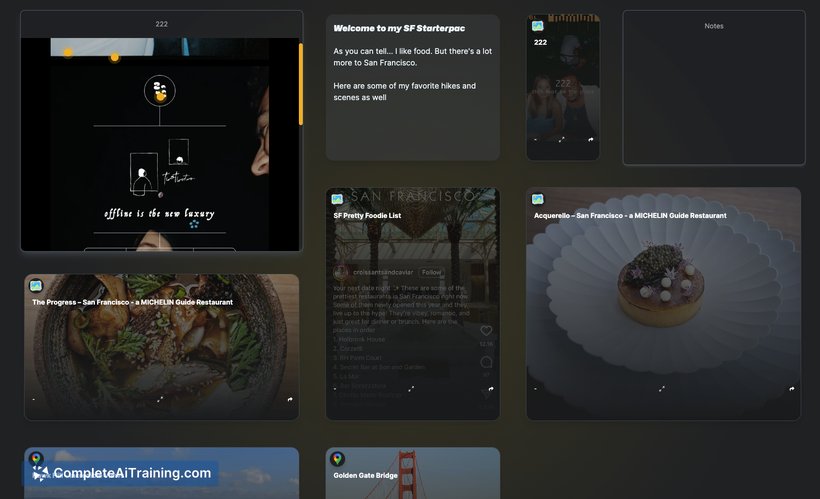The image size is (820, 499).
Task: Click image icon on SF Pretty Foodie List
Action: click(337, 199)
